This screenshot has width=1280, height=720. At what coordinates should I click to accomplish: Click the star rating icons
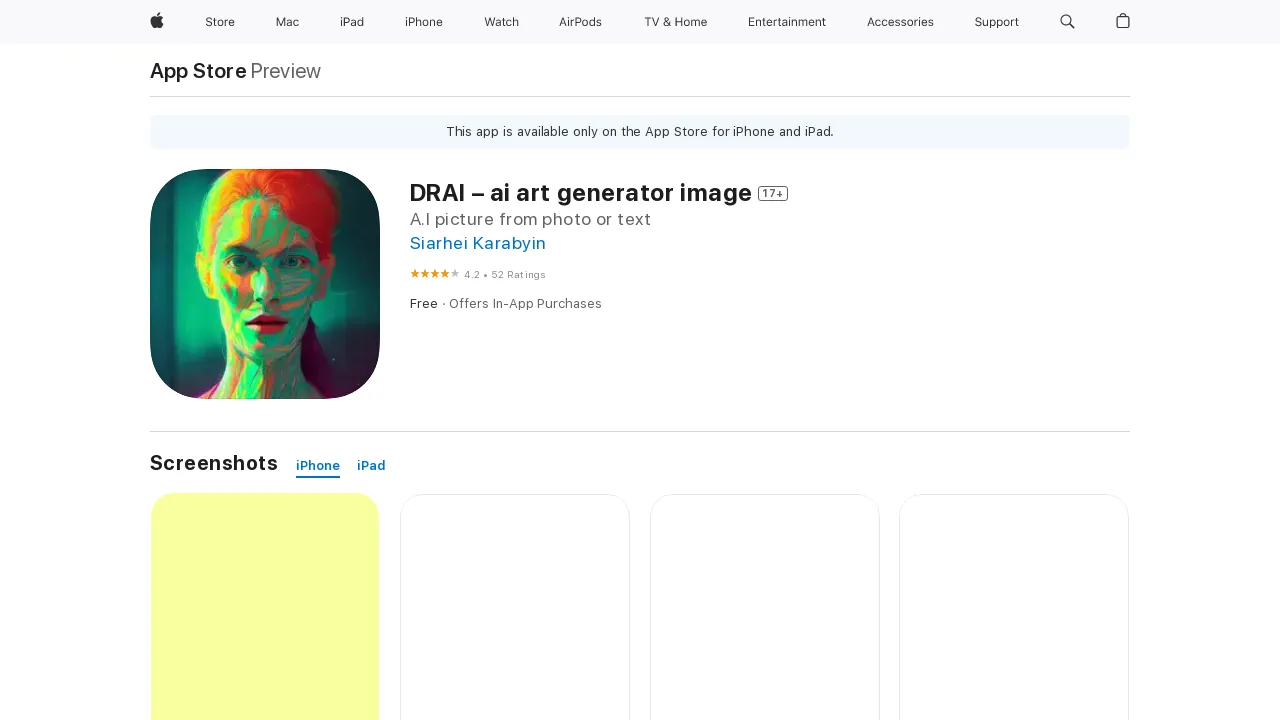pyautogui.click(x=435, y=274)
